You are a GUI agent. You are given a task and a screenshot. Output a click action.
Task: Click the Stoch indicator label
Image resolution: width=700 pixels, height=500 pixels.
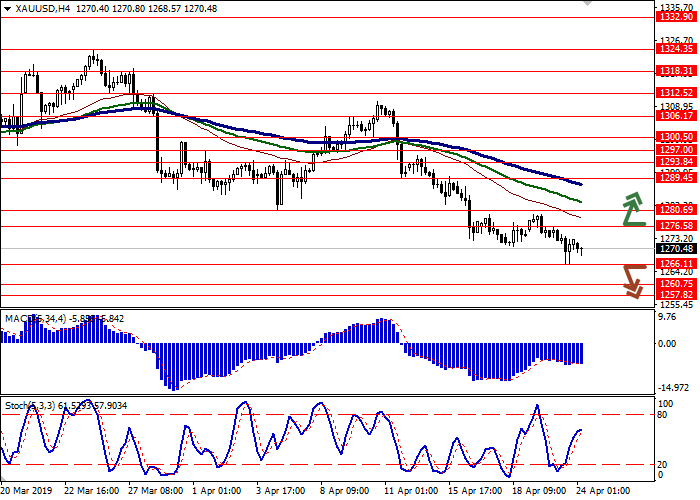[20, 405]
